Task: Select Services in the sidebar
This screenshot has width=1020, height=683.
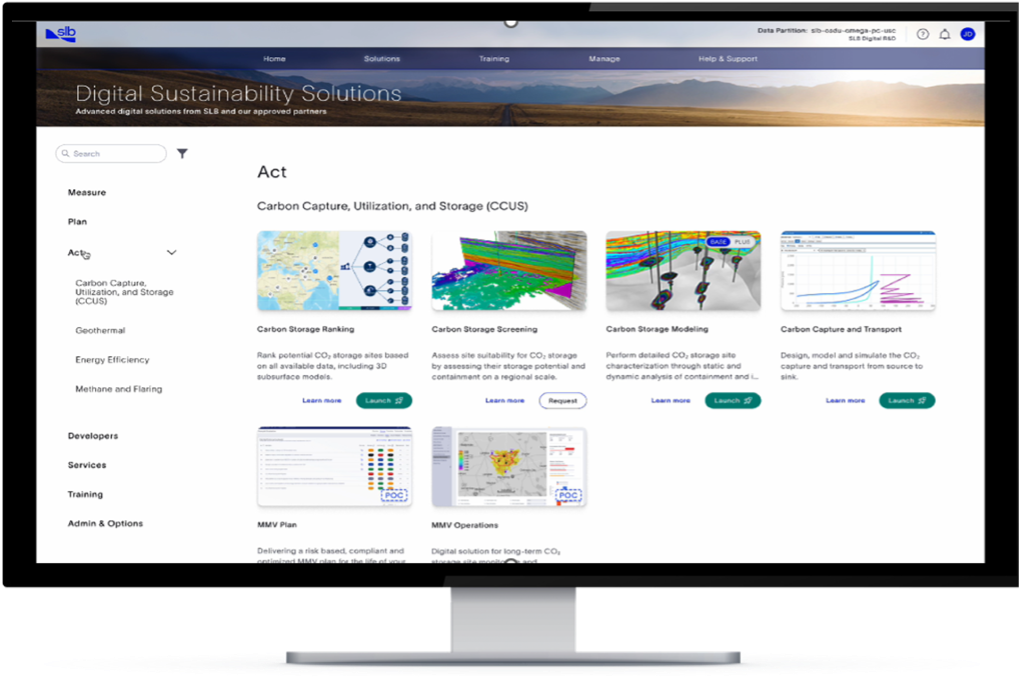Action: point(87,465)
